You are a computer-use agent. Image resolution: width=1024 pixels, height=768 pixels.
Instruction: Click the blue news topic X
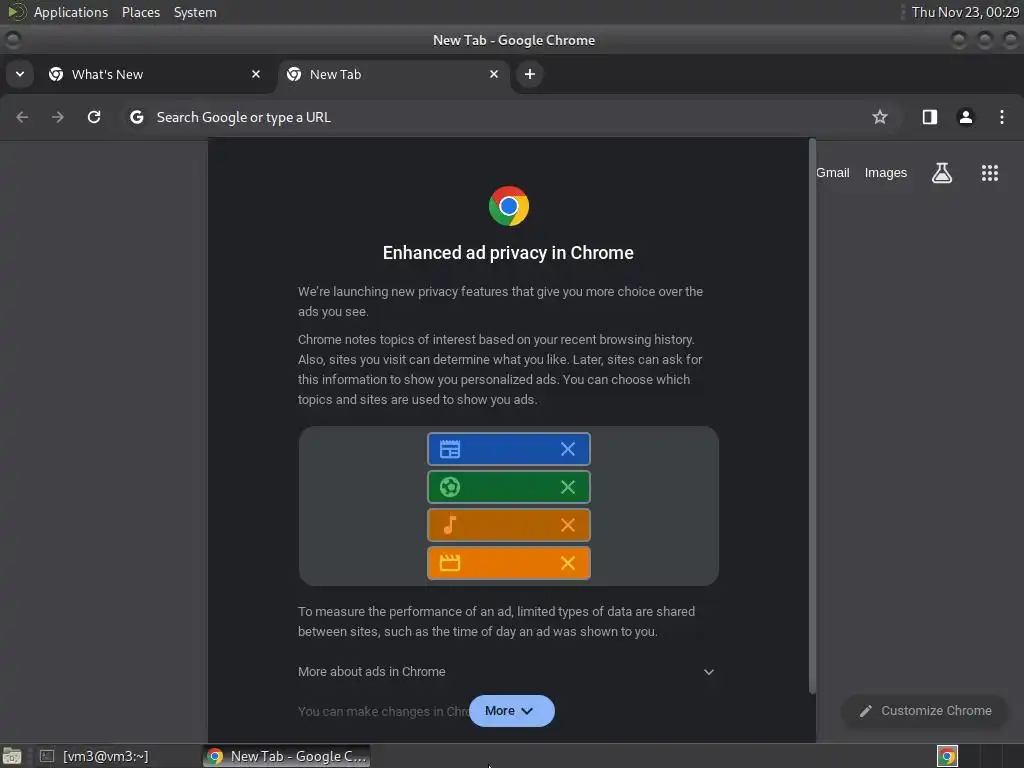coord(568,449)
